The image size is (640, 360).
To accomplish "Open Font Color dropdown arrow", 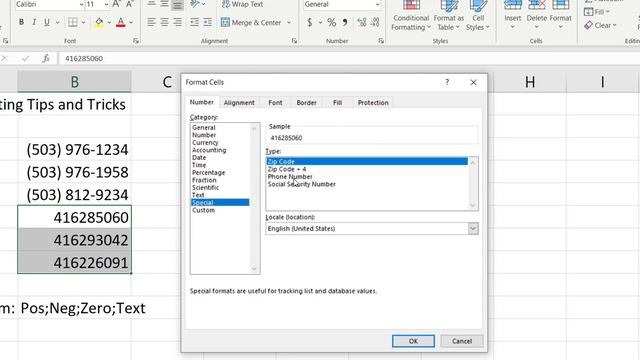I will coord(131,22).
